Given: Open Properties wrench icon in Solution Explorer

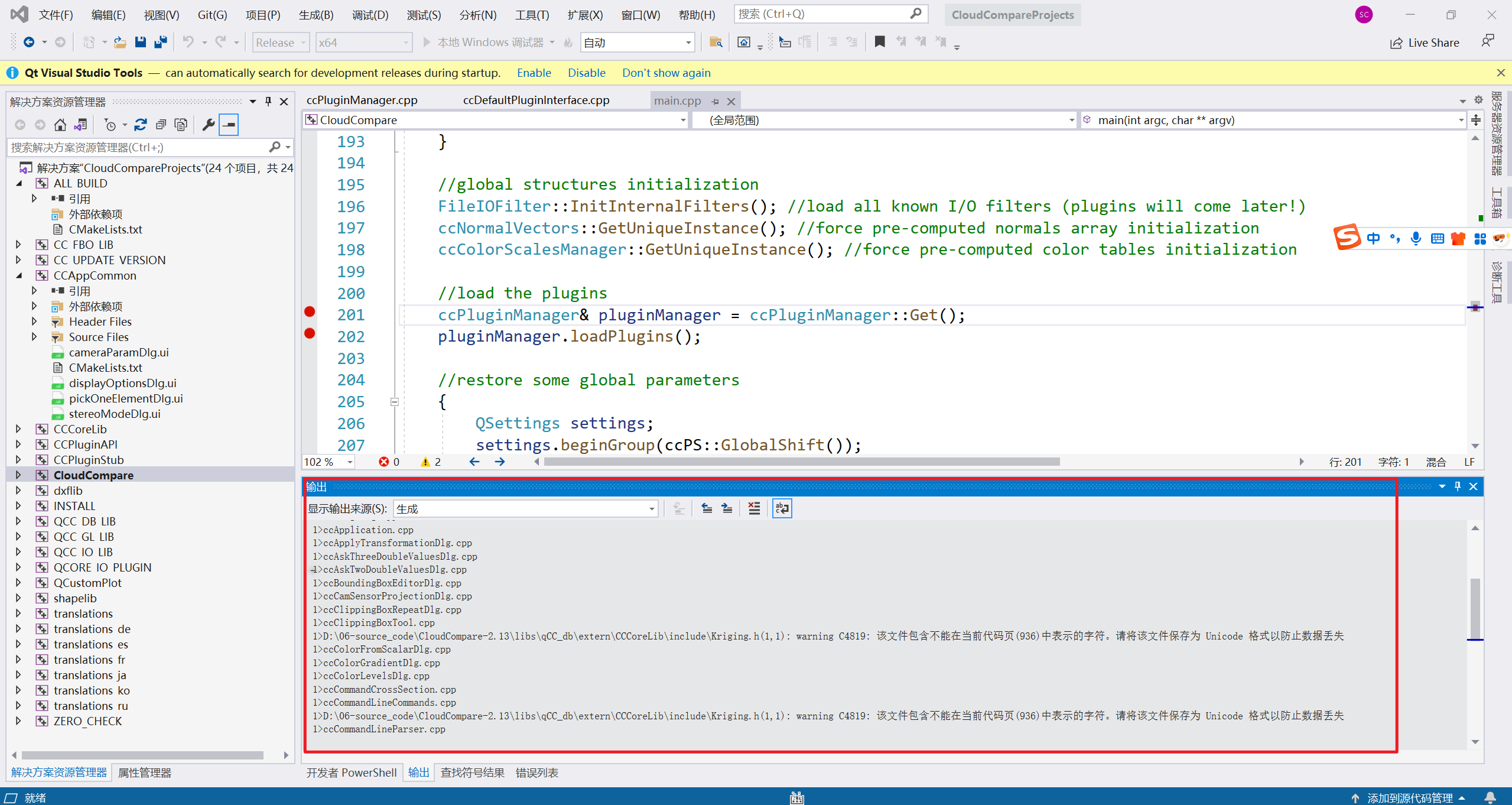Looking at the screenshot, I should pyautogui.click(x=208, y=125).
